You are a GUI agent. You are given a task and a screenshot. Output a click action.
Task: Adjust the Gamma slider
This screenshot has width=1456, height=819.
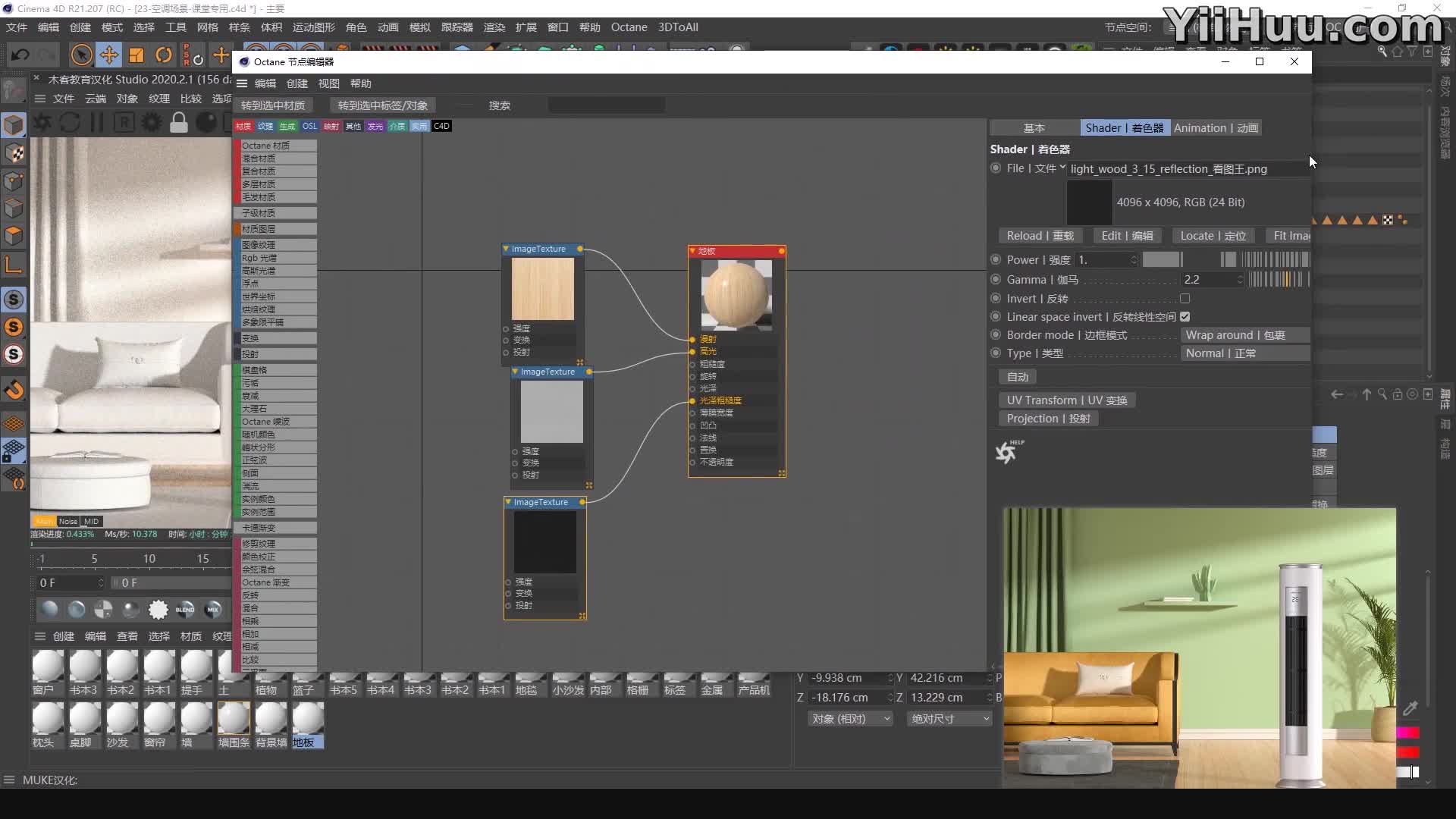coord(1279,280)
